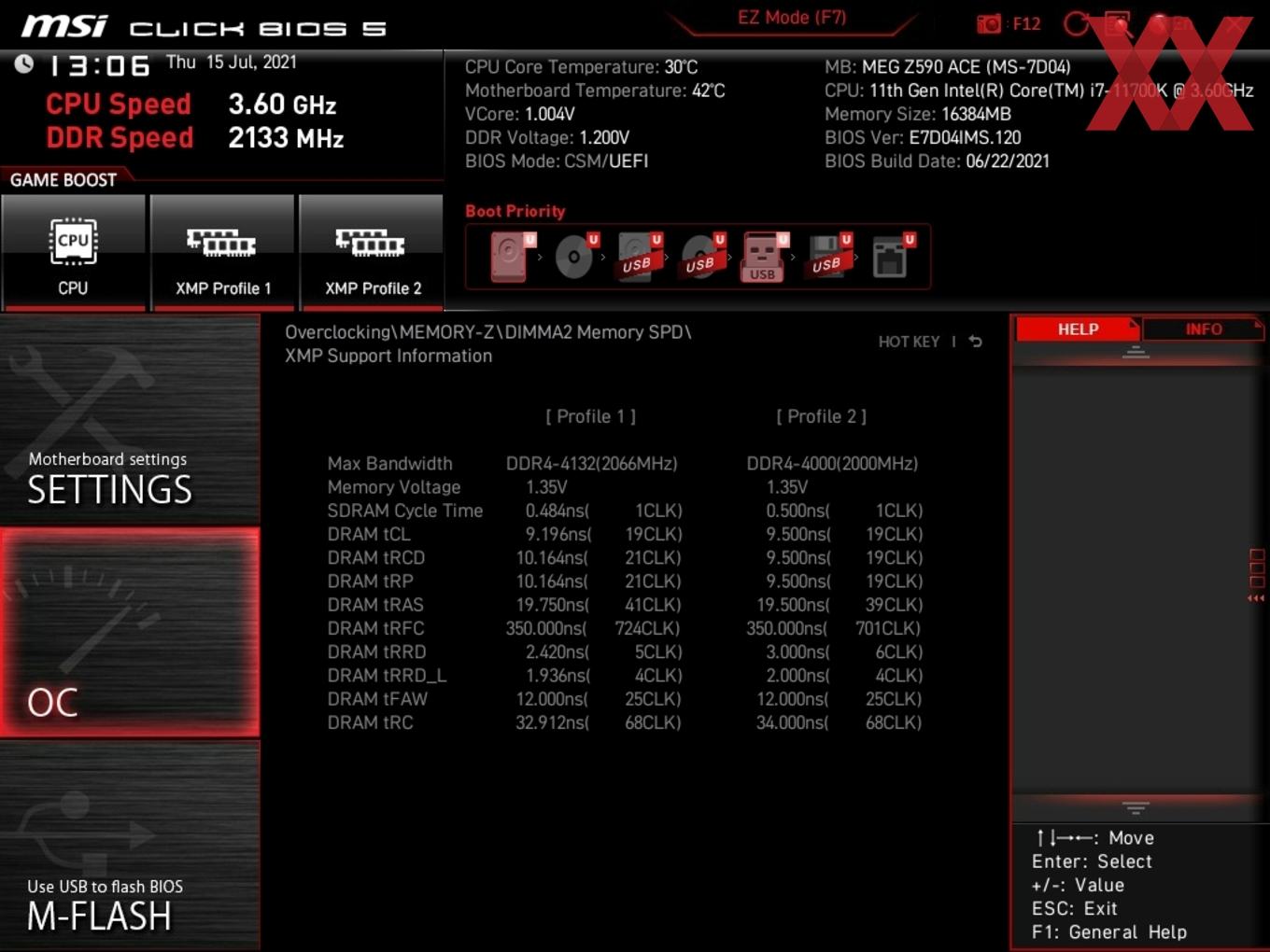Click the Memory Size: 16384MB text
This screenshot has height=952, width=1270.
pyautogui.click(x=918, y=114)
